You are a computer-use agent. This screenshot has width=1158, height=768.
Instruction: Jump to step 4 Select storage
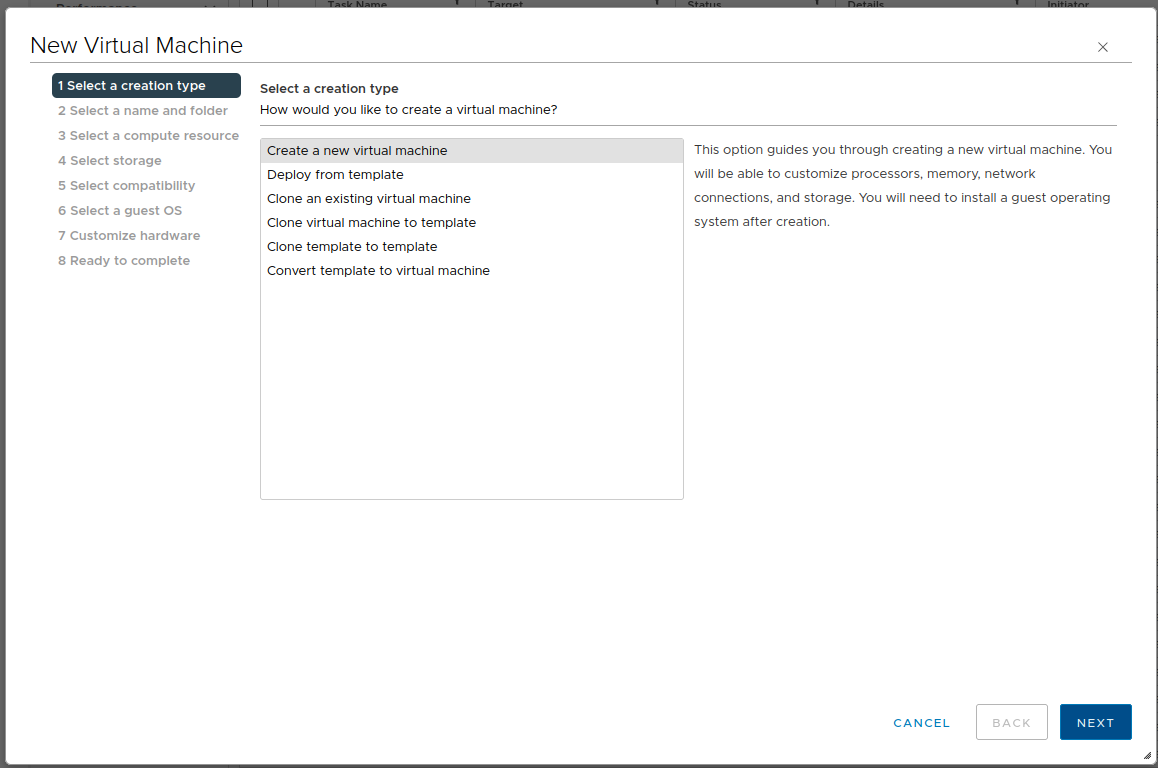(110, 161)
